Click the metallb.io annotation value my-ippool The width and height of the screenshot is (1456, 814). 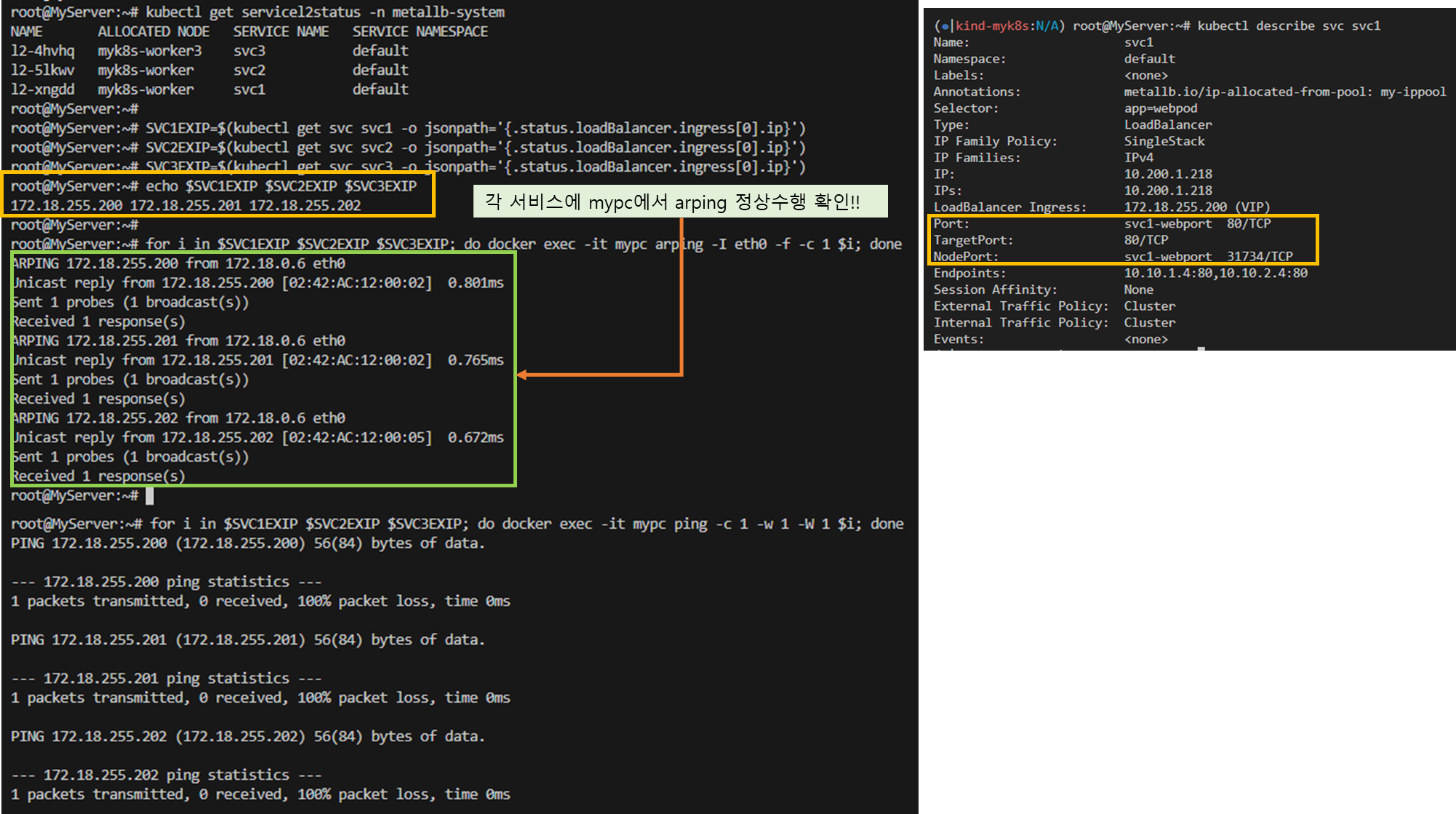coord(1412,92)
